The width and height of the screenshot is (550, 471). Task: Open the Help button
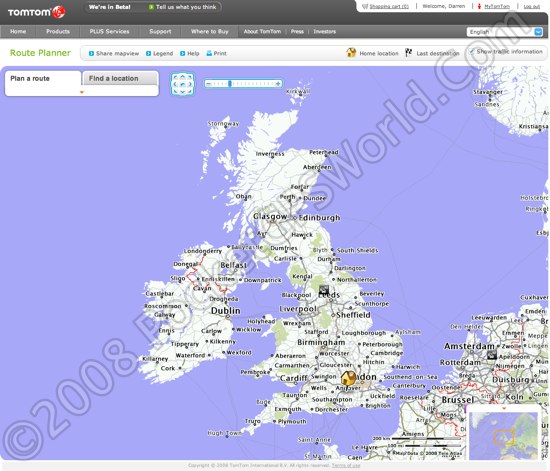[x=190, y=53]
